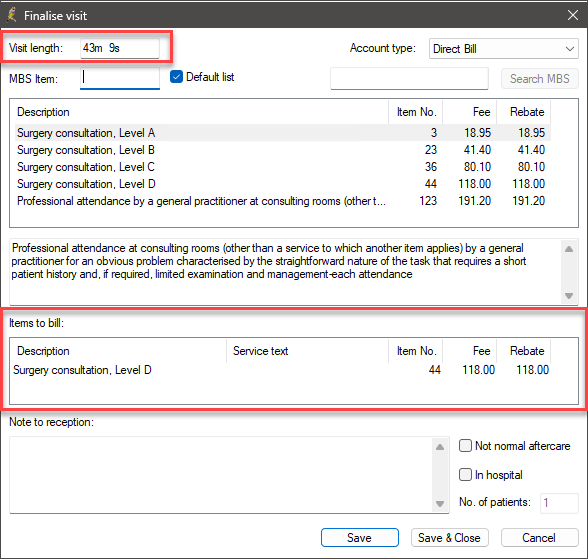Click the Save button
This screenshot has height=559, width=588.
359,538
